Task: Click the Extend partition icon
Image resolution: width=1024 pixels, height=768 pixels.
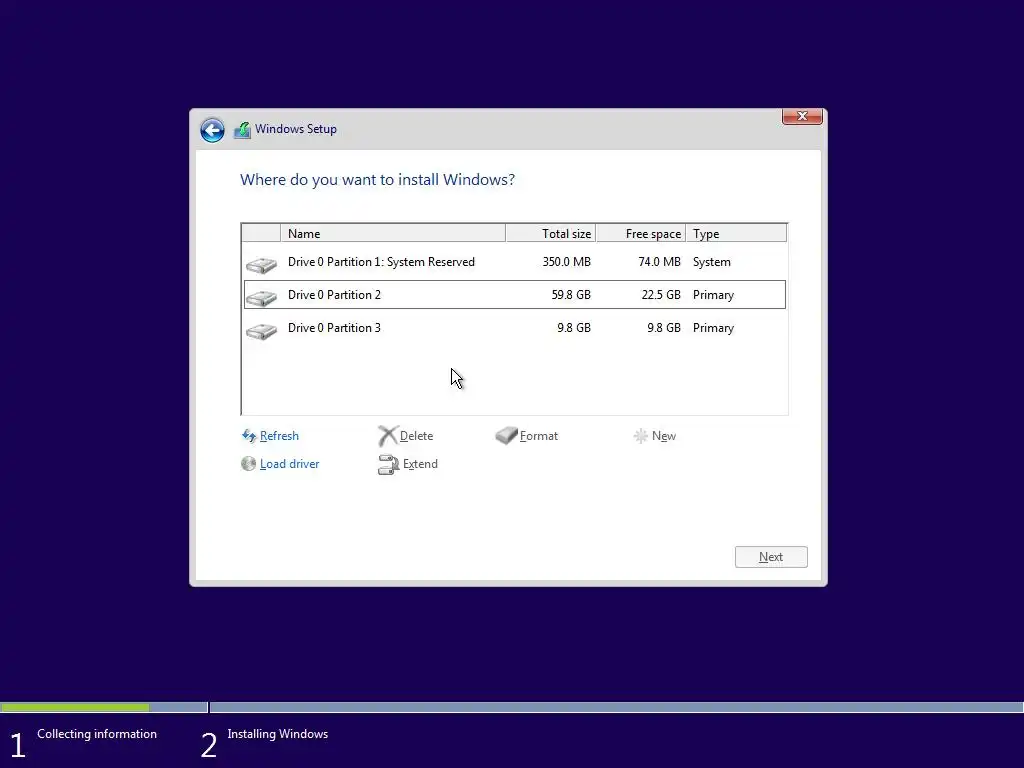Action: (x=388, y=464)
